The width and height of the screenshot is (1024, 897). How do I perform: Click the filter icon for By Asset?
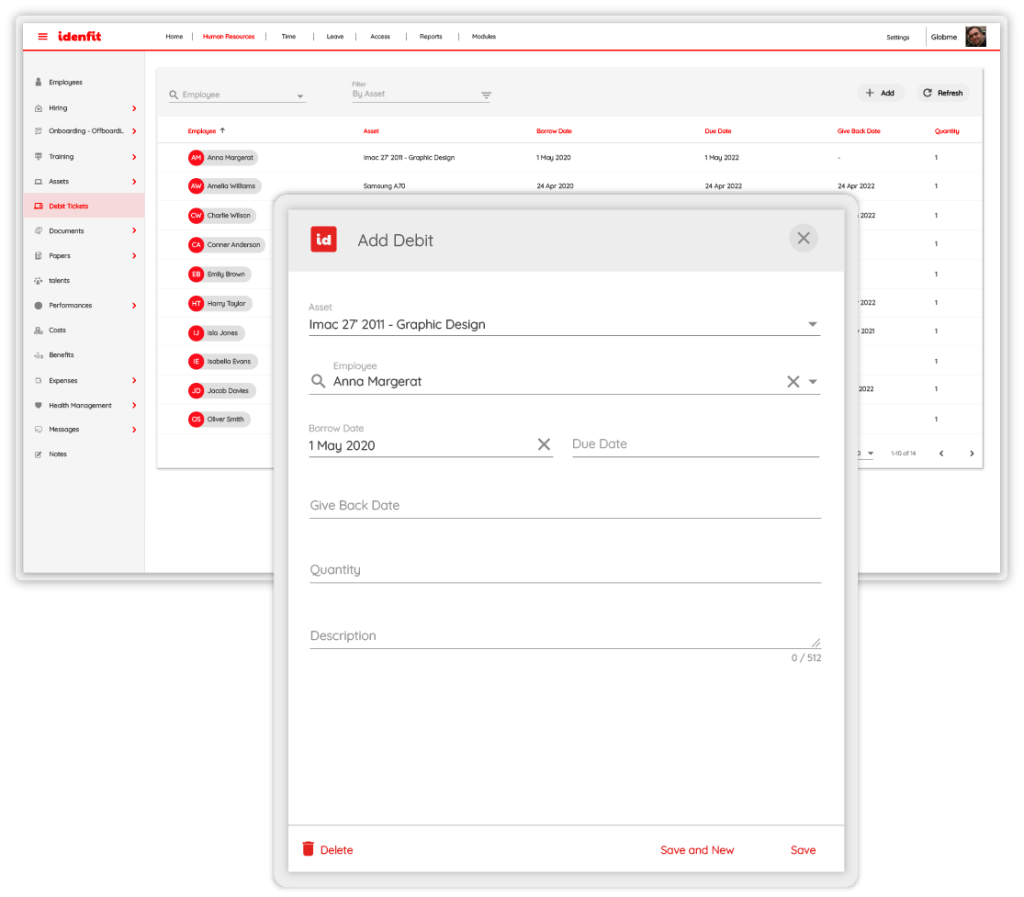pyautogui.click(x=486, y=95)
